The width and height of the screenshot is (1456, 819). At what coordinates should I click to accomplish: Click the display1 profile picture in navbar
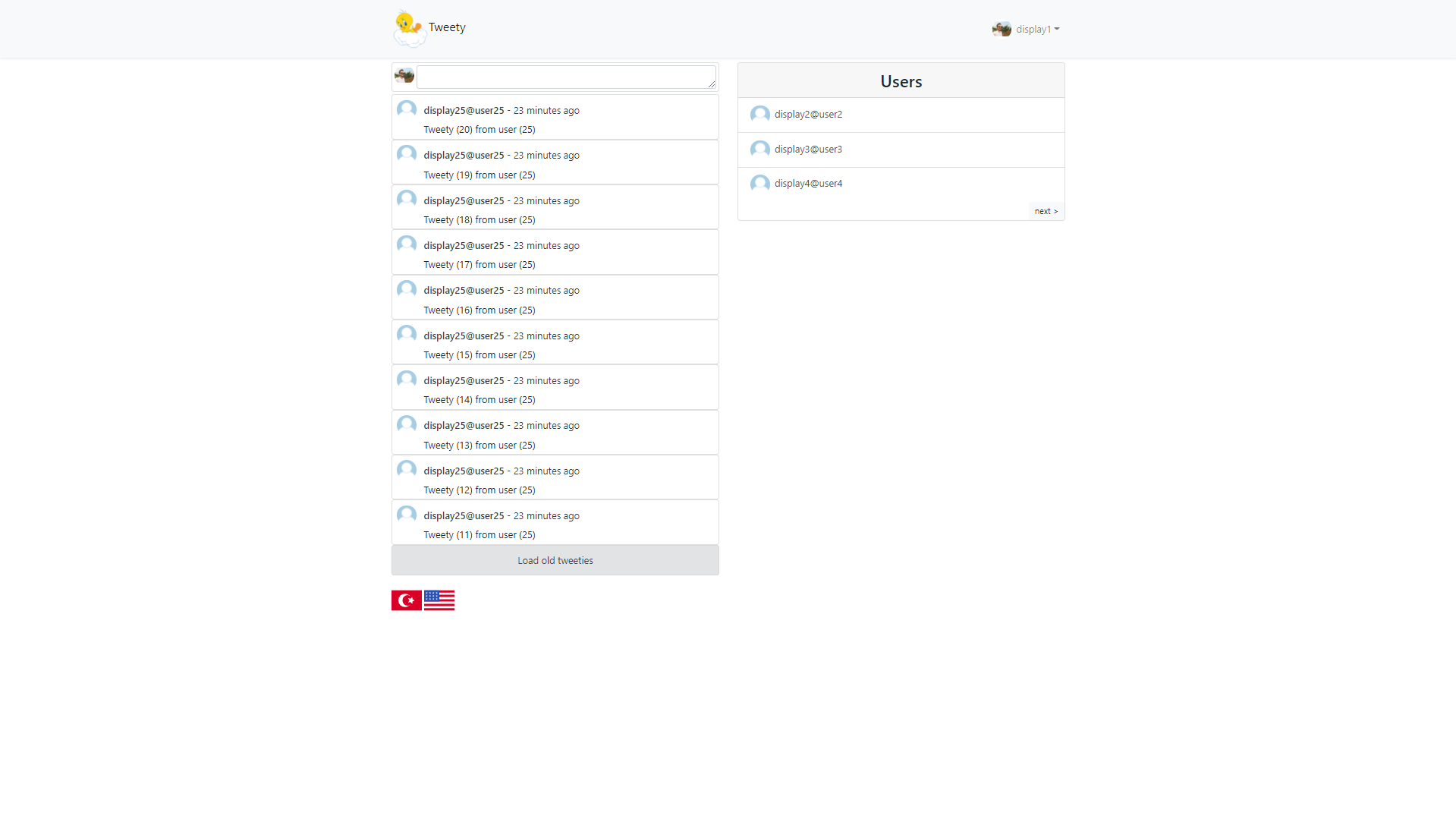coord(1002,30)
